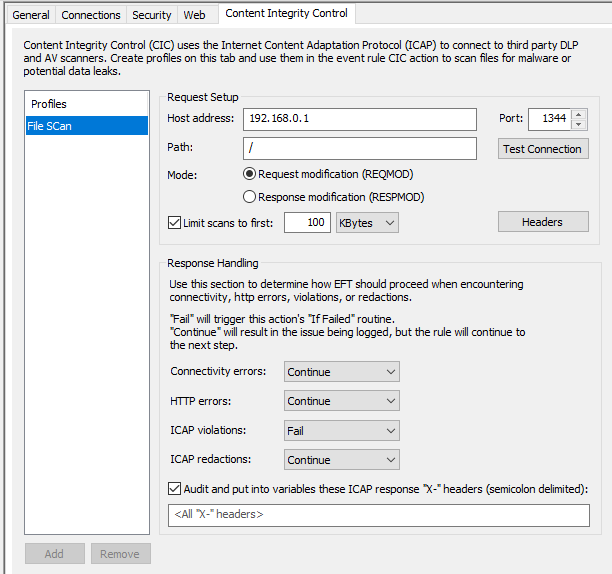Go to the Security tab

click(152, 15)
